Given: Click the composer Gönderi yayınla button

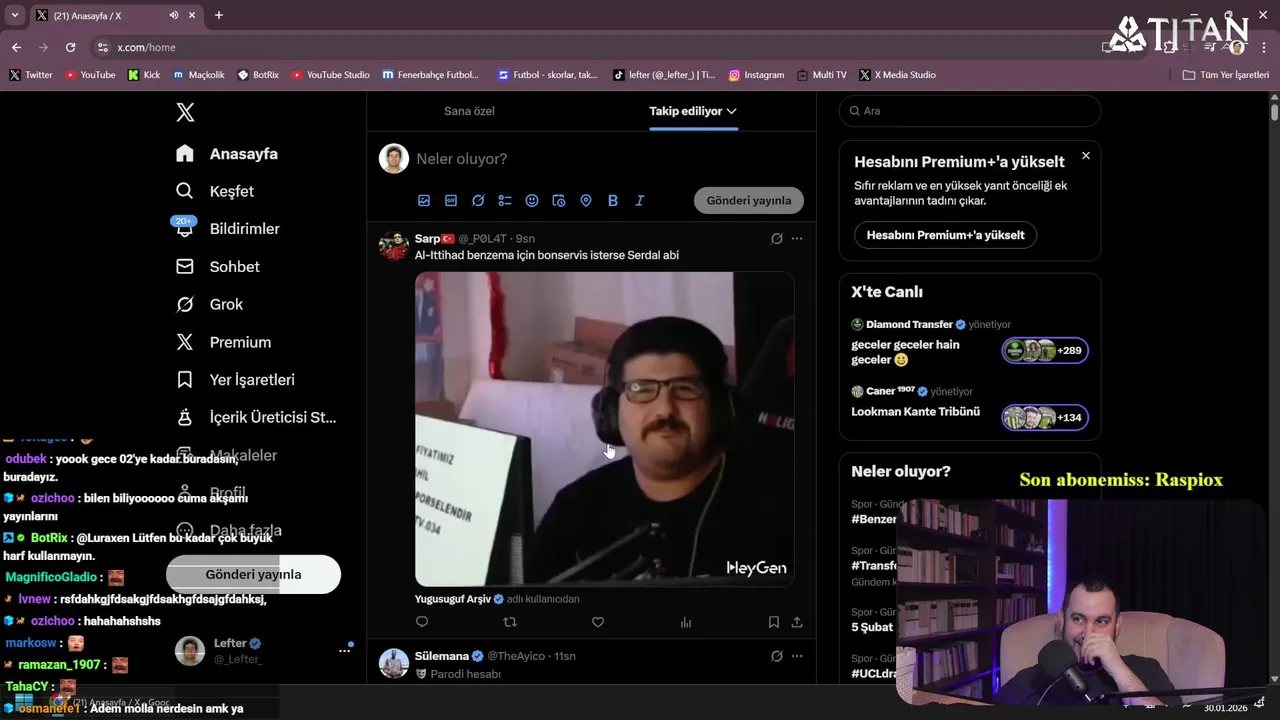Looking at the screenshot, I should (x=749, y=200).
